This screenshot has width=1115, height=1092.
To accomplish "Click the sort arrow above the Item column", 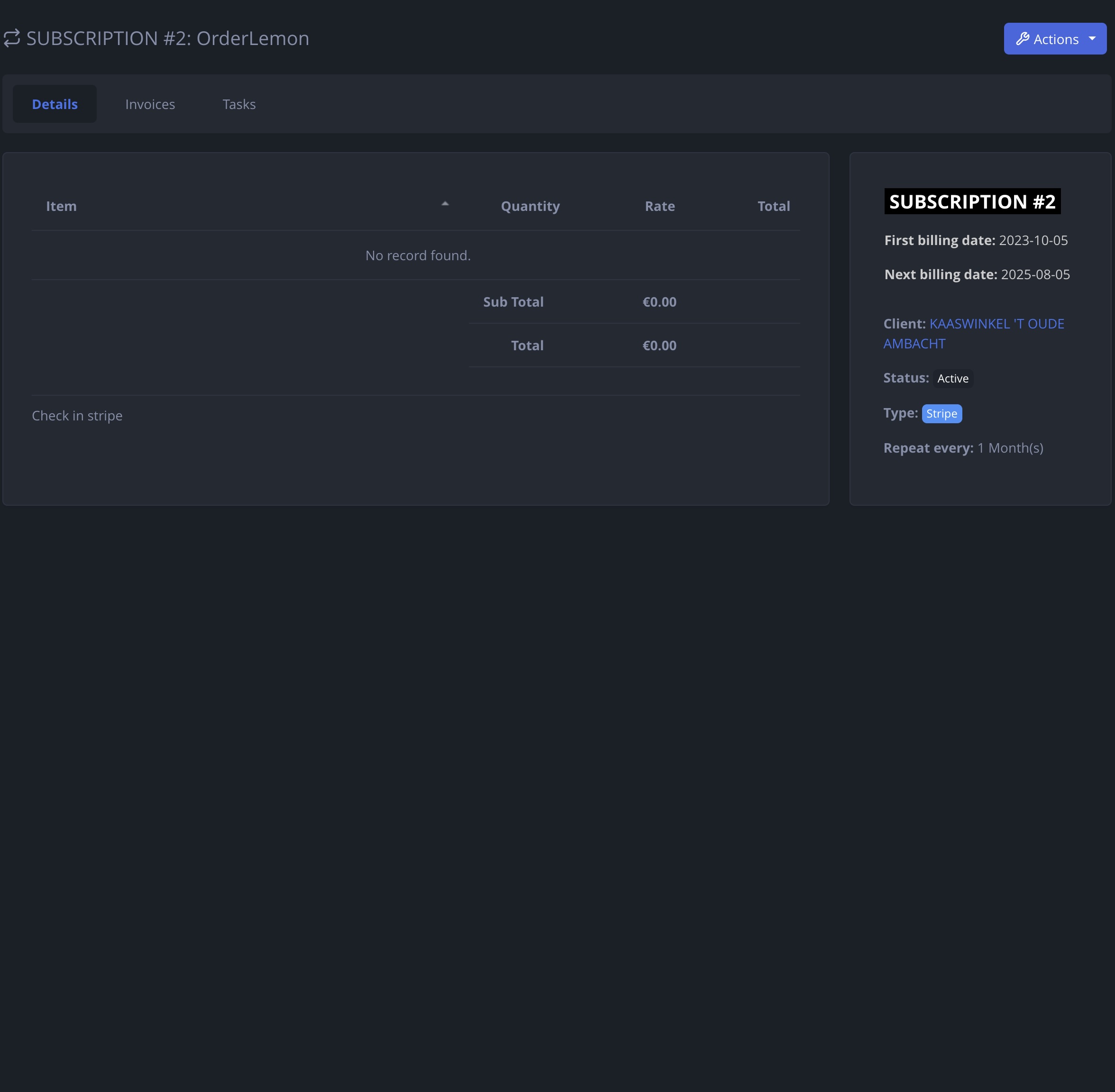I will [446, 204].
